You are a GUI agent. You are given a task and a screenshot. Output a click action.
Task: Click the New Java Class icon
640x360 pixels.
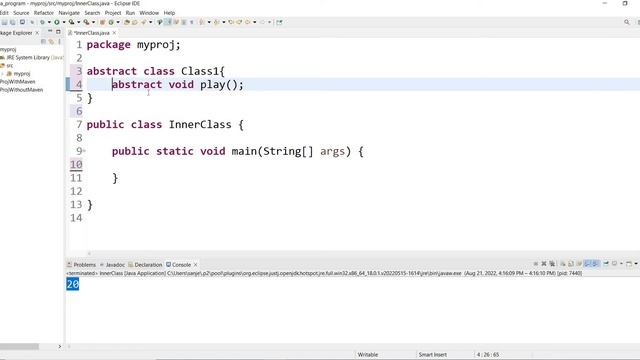tap(111, 22)
